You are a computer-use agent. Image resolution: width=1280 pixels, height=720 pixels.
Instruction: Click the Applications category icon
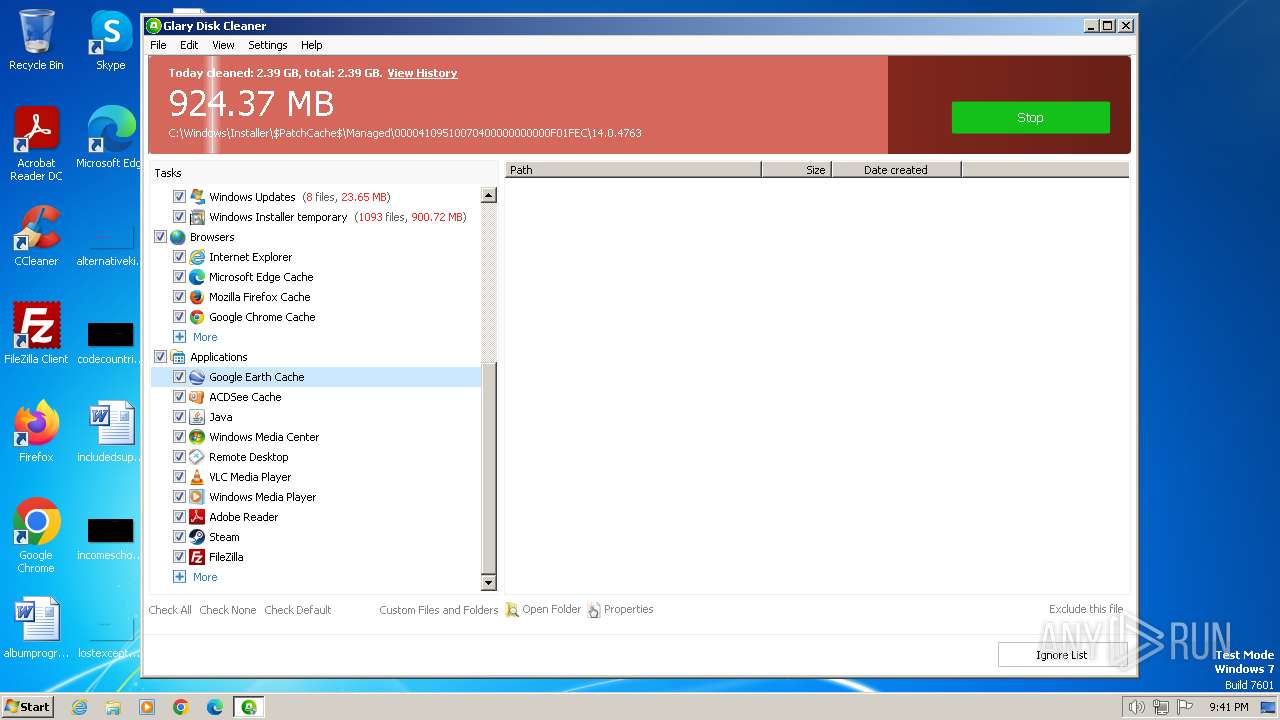pyautogui.click(x=178, y=357)
